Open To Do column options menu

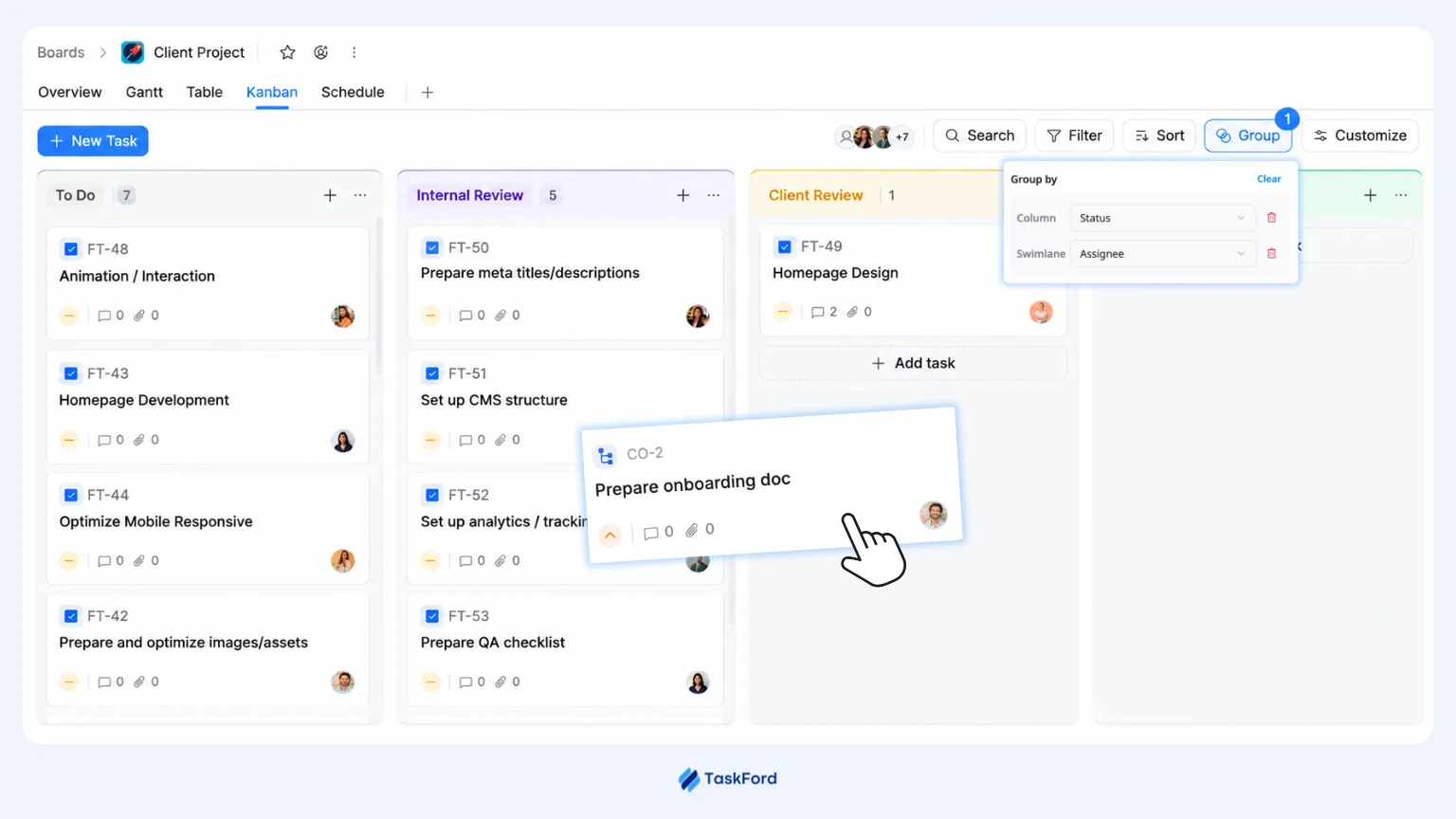[360, 195]
